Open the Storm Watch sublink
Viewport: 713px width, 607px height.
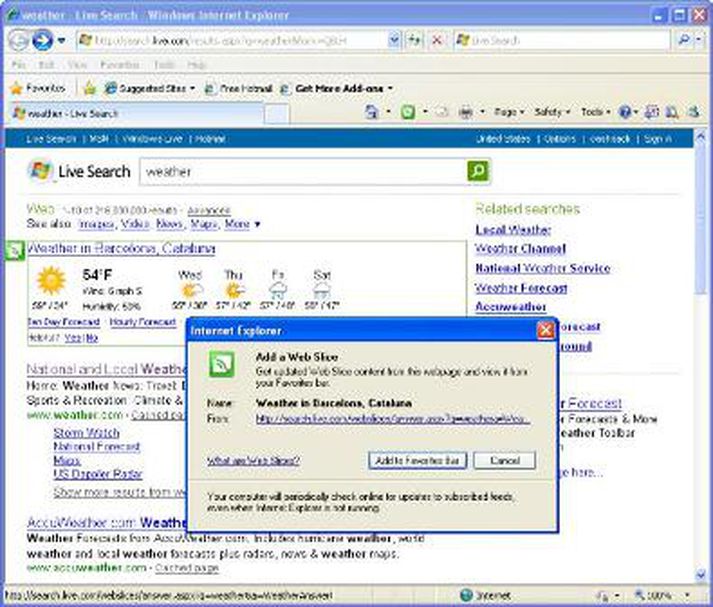click(x=86, y=432)
